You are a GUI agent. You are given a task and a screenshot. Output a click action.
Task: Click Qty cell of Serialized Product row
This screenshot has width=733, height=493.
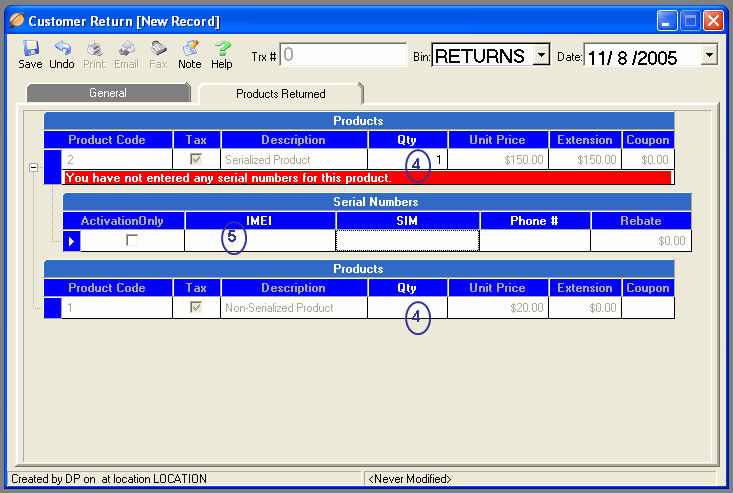coord(408,159)
